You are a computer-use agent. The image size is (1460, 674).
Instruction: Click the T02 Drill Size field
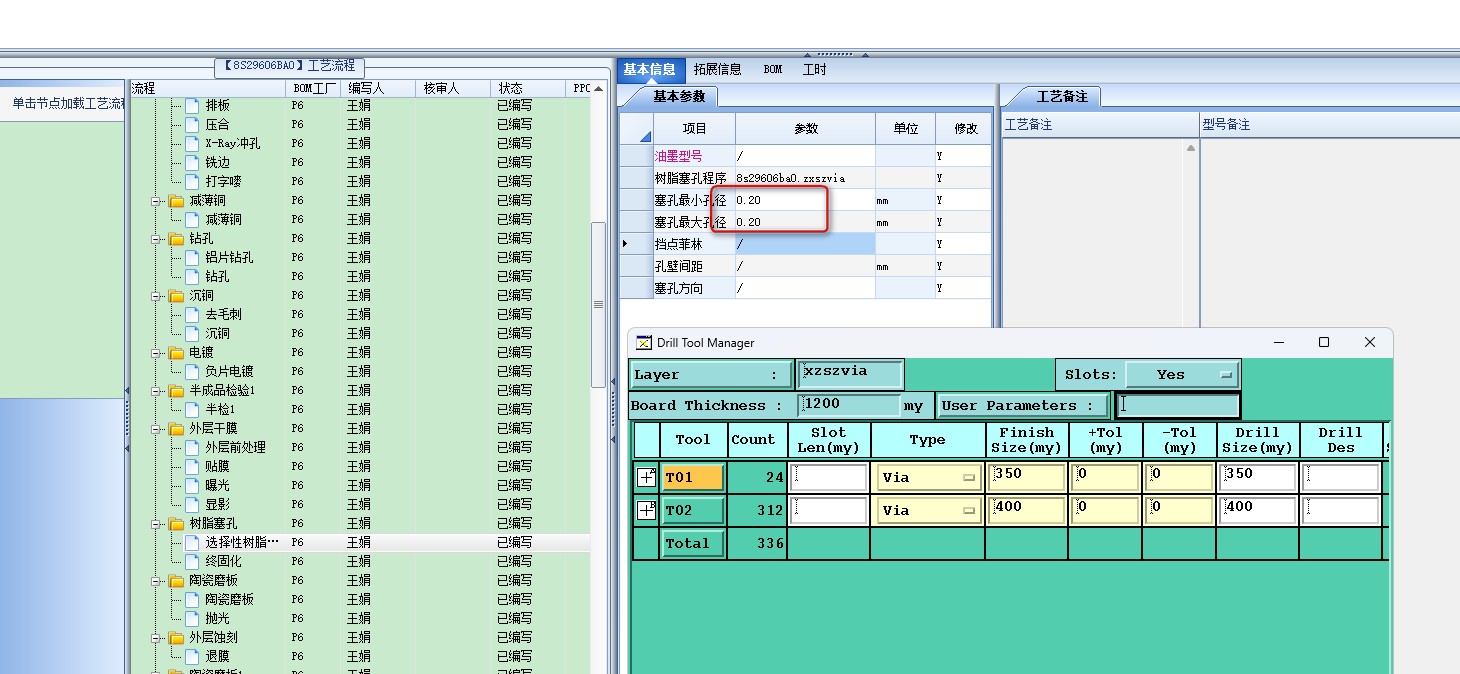click(x=1258, y=510)
